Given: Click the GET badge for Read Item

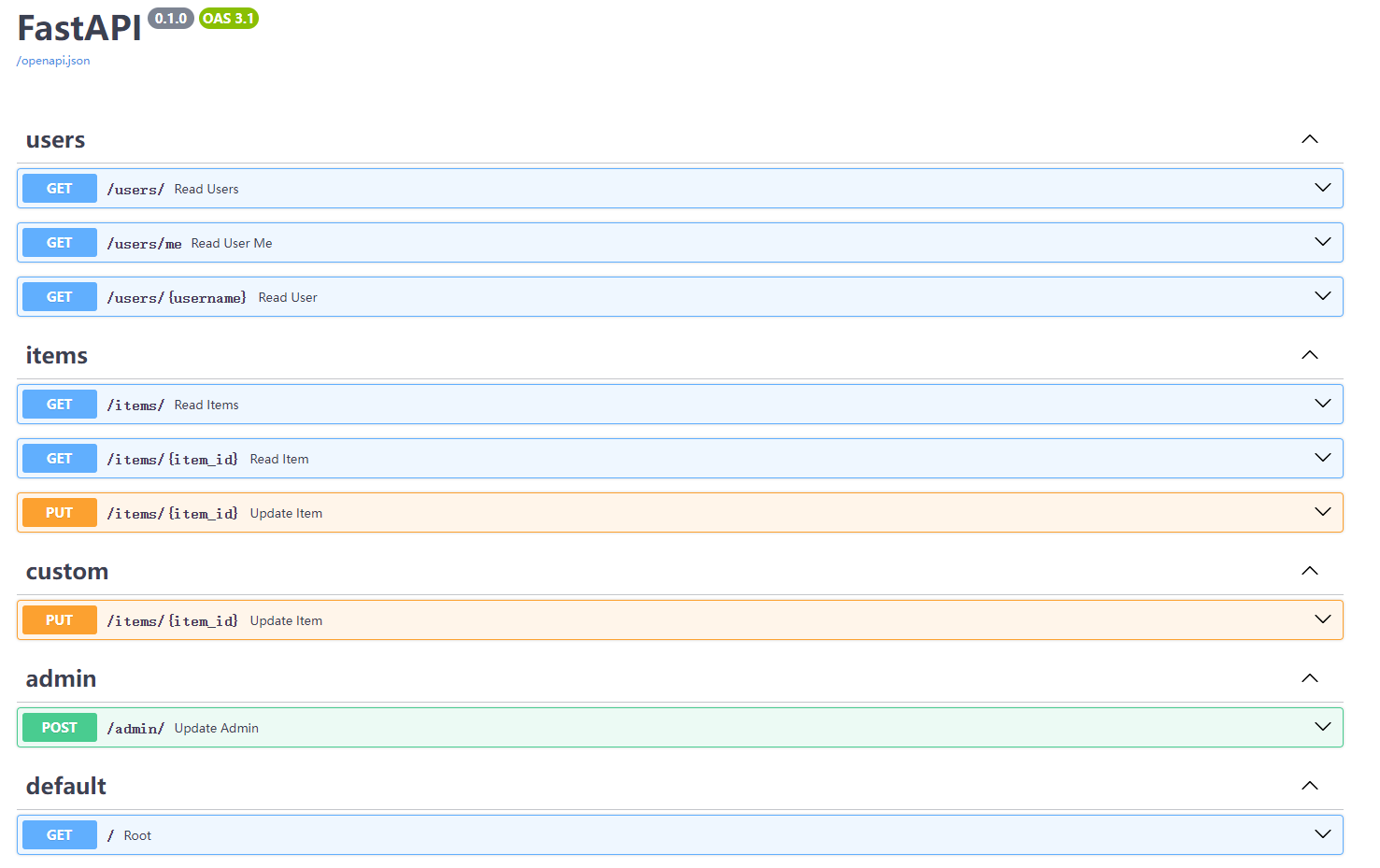Looking at the screenshot, I should point(60,459).
